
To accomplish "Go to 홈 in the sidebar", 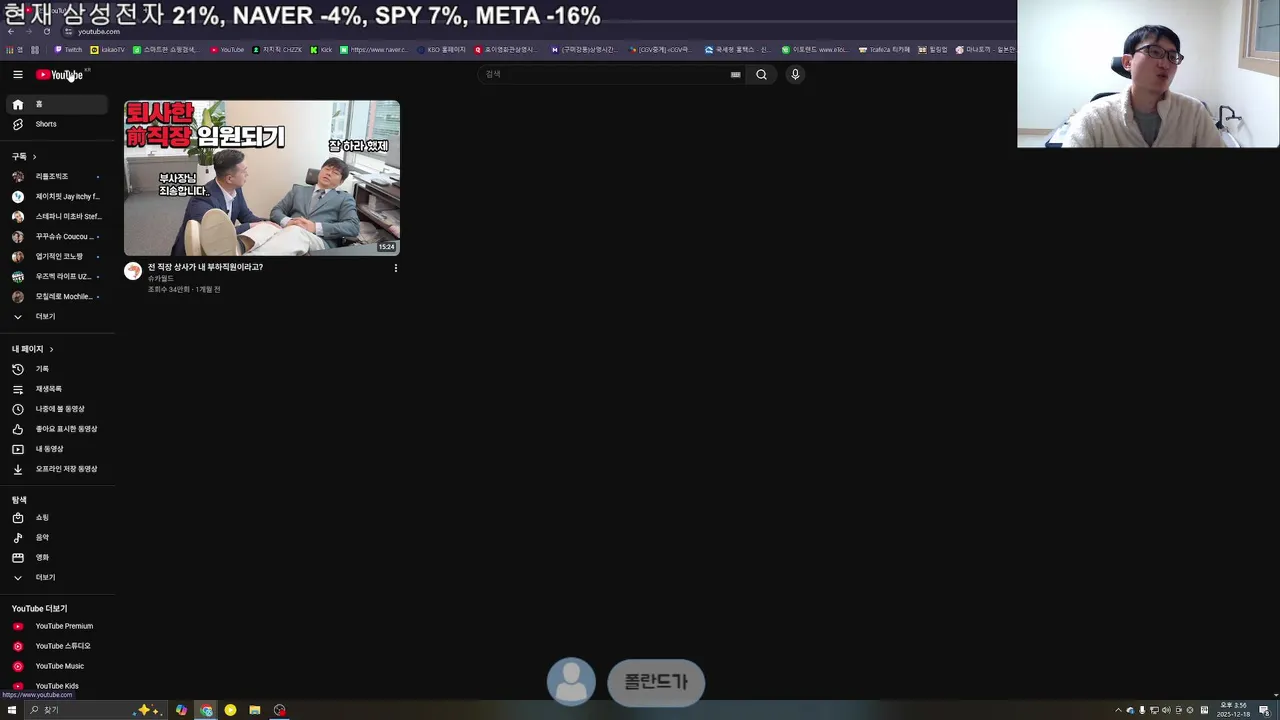I will tap(57, 104).
